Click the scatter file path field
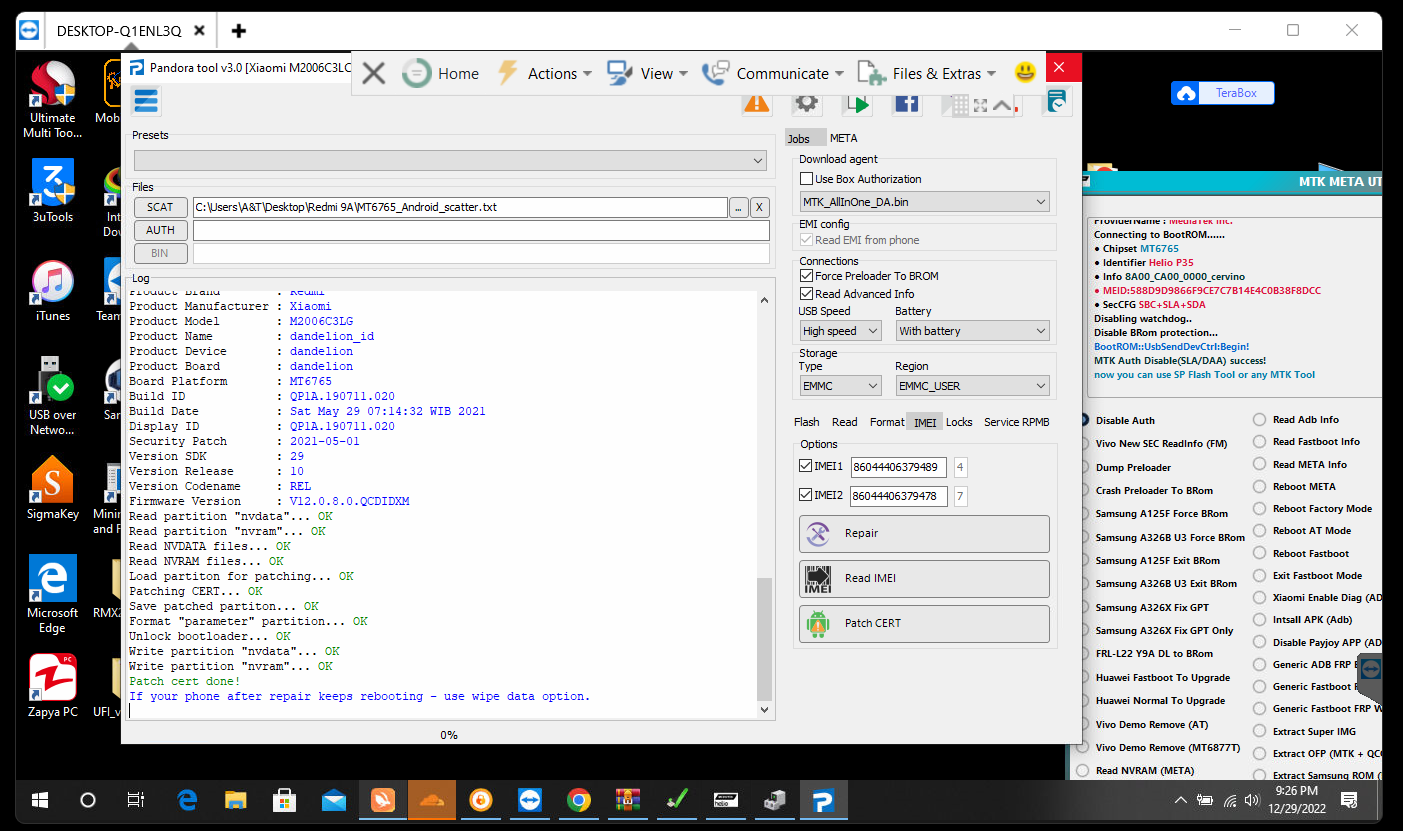1403x831 pixels. coord(460,207)
